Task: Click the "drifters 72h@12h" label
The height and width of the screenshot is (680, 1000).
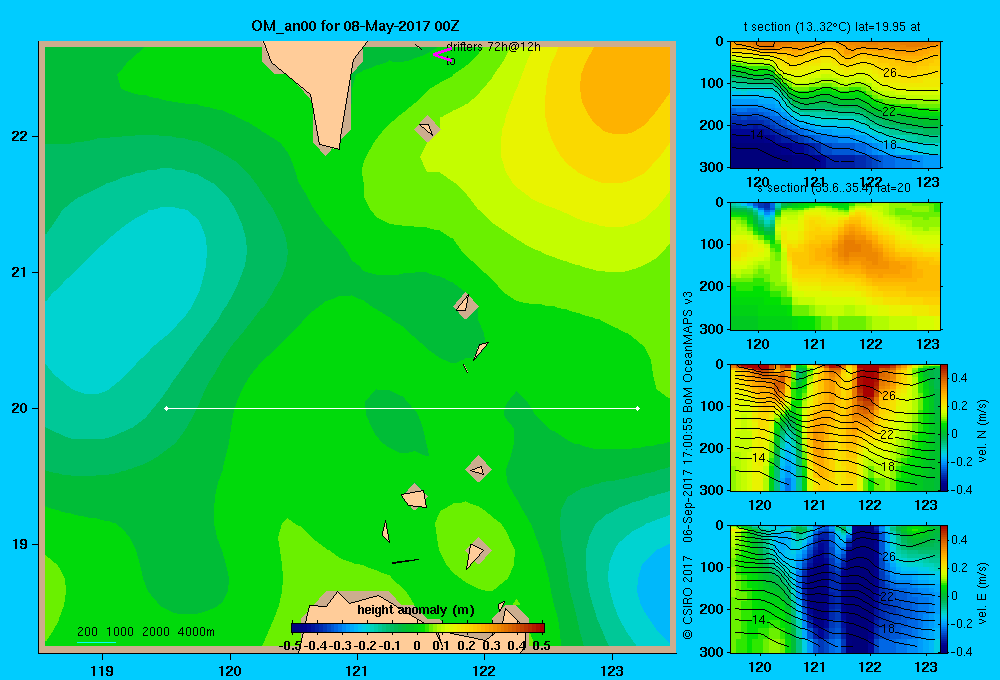Action: [493, 47]
